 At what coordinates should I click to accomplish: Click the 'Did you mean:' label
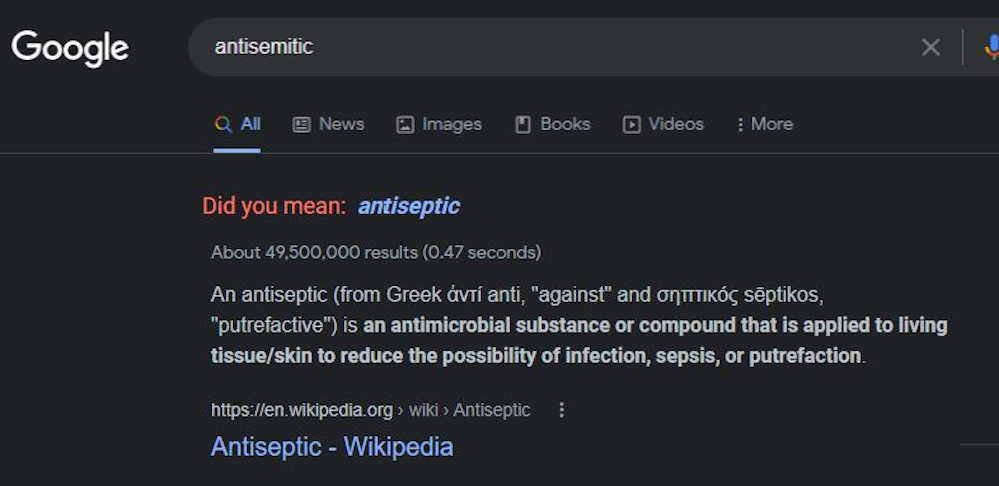(274, 206)
